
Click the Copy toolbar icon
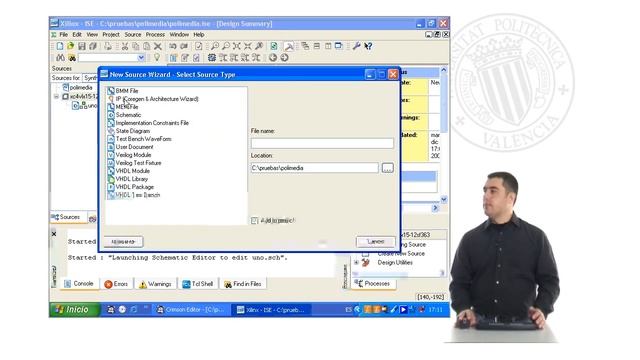(136, 46)
